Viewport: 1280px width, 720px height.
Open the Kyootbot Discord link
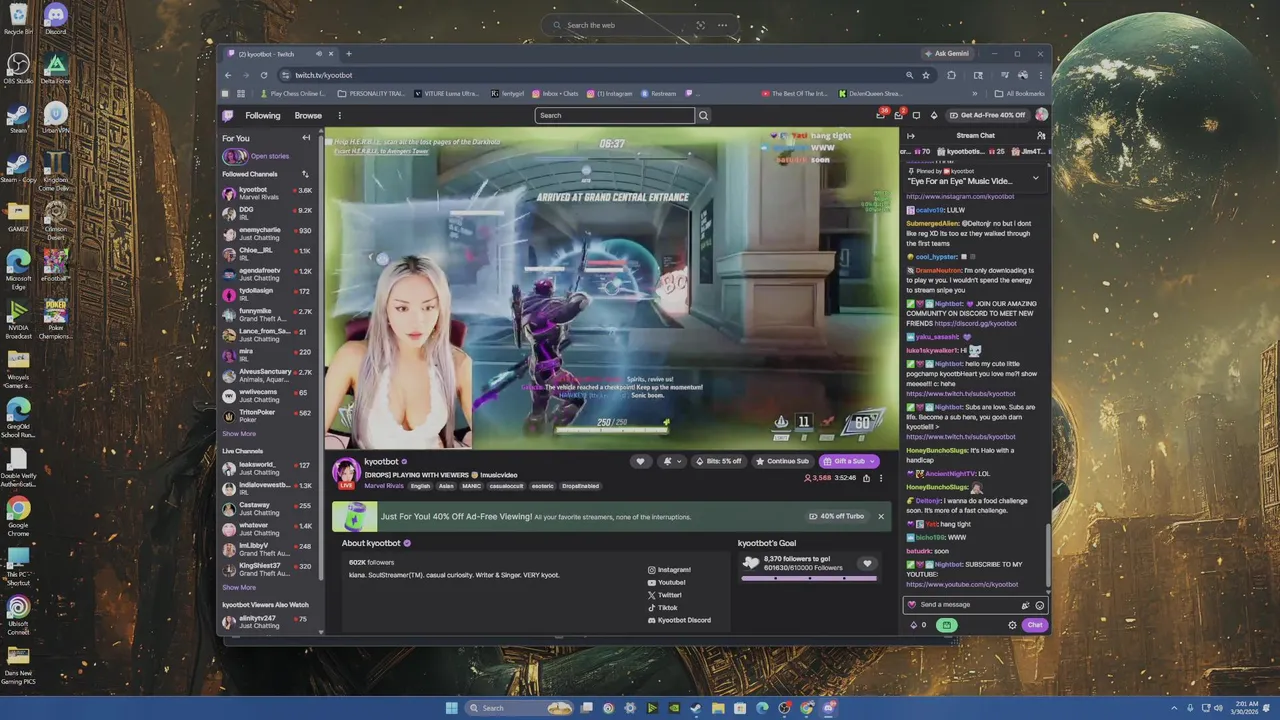[679, 620]
